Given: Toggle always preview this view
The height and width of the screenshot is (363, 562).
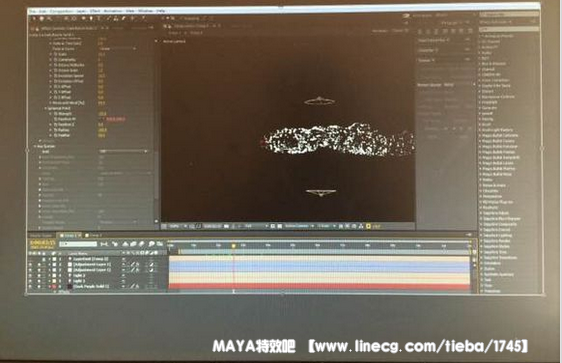Looking at the screenshot, I should click(x=163, y=226).
